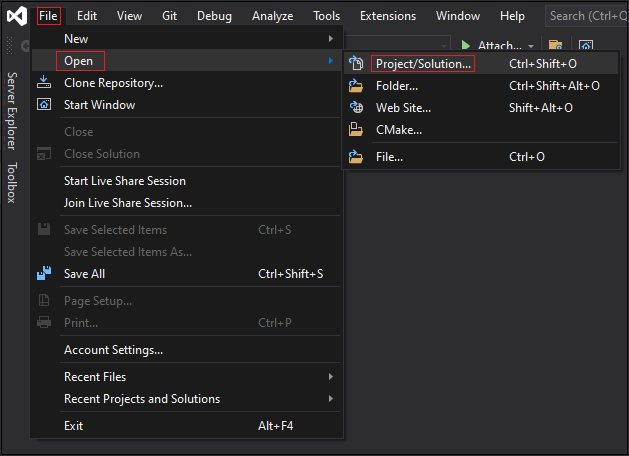Click the Project/Solution submenu icon
This screenshot has width=629, height=456.
[x=356, y=63]
